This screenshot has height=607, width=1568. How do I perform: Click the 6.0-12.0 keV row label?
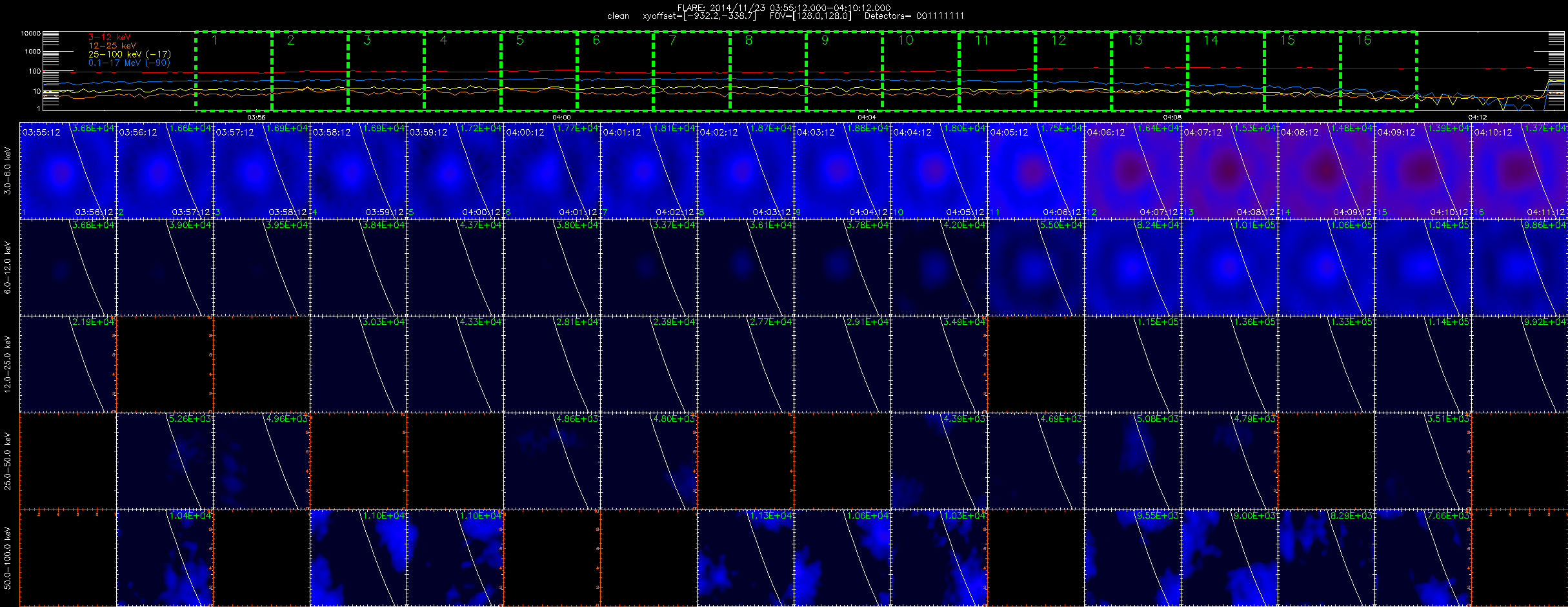coord(8,267)
